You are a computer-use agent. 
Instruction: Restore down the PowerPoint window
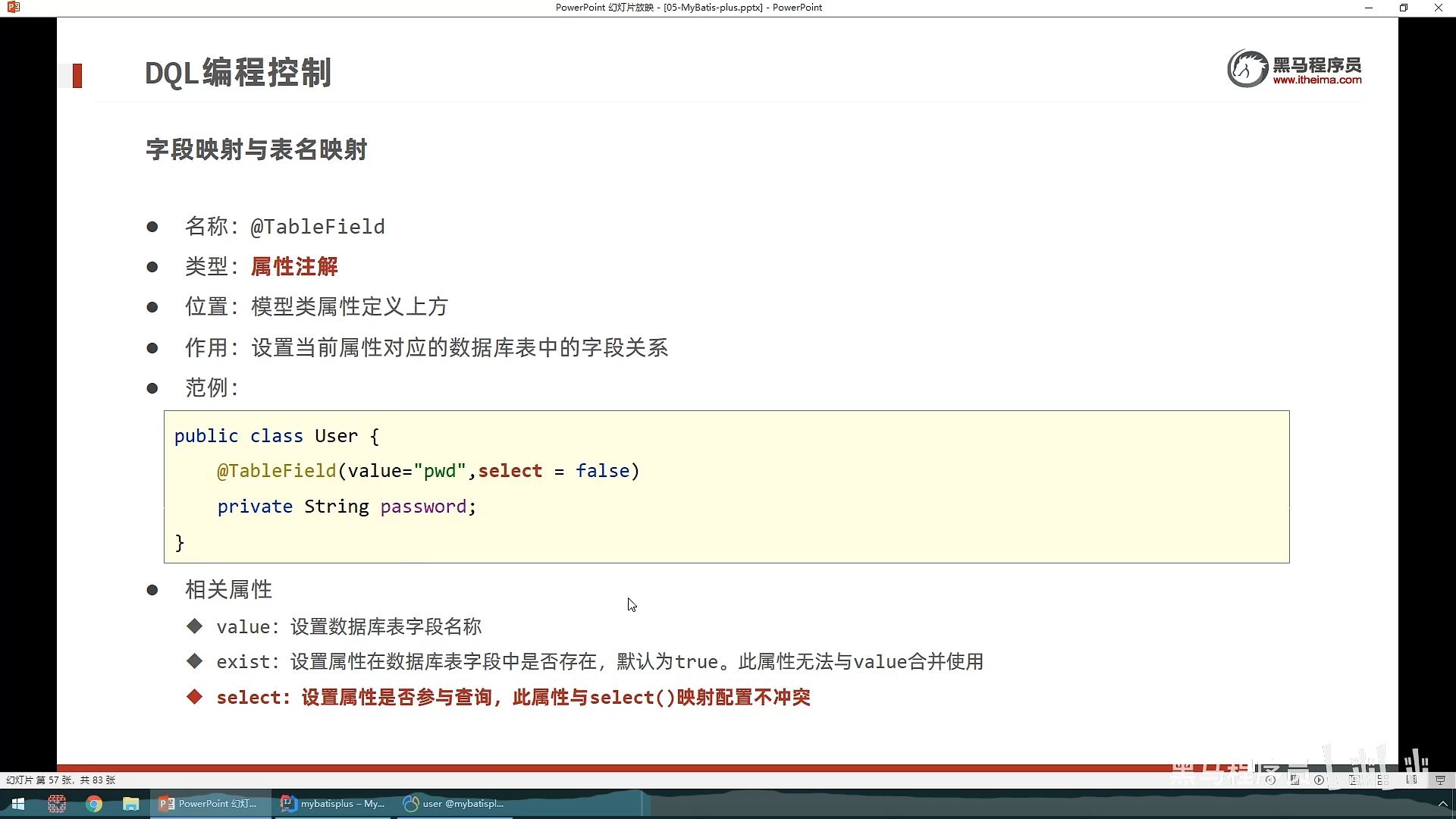coord(1403,8)
